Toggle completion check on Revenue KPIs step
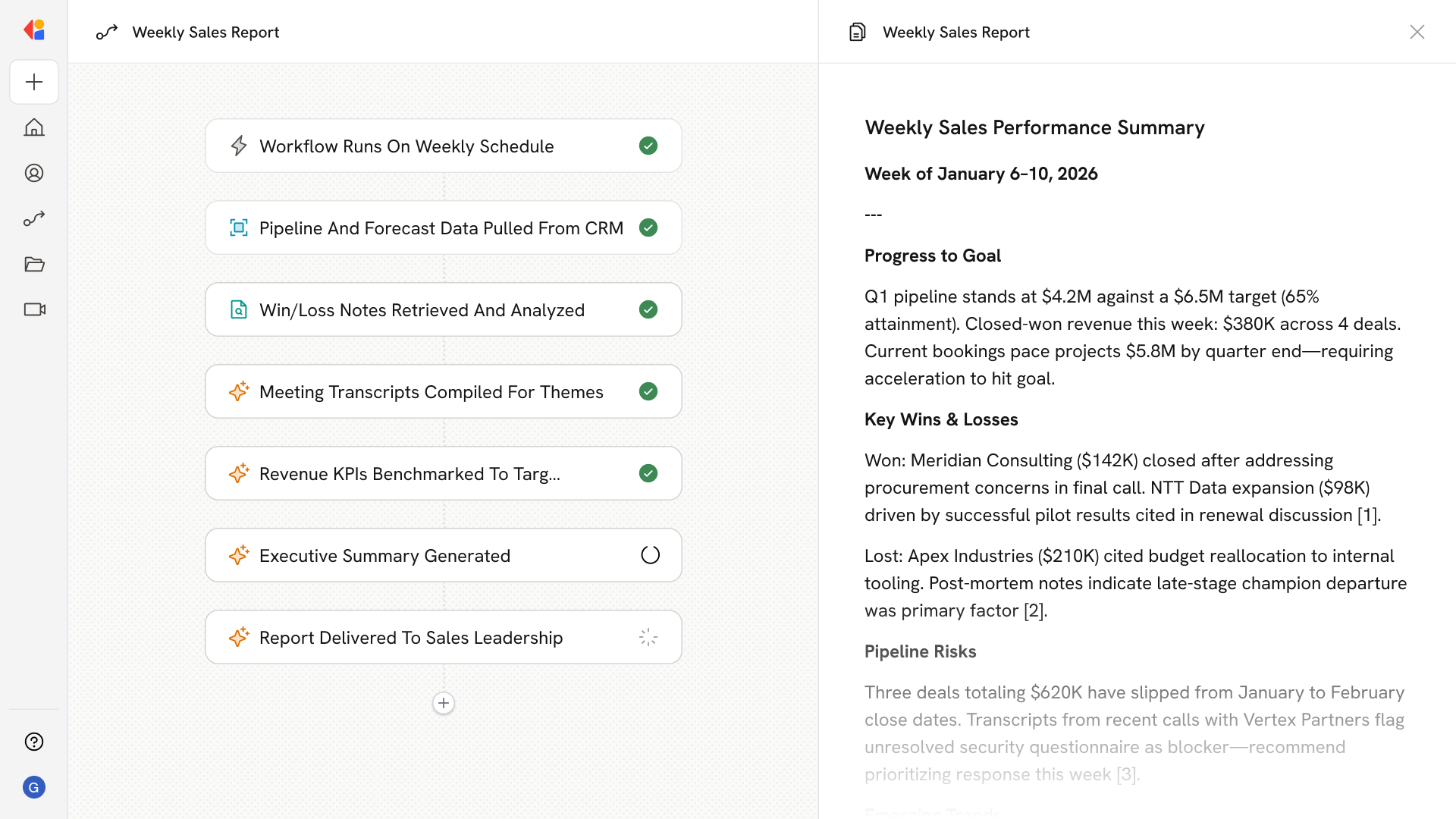Image resolution: width=1456 pixels, height=819 pixels. pos(648,473)
